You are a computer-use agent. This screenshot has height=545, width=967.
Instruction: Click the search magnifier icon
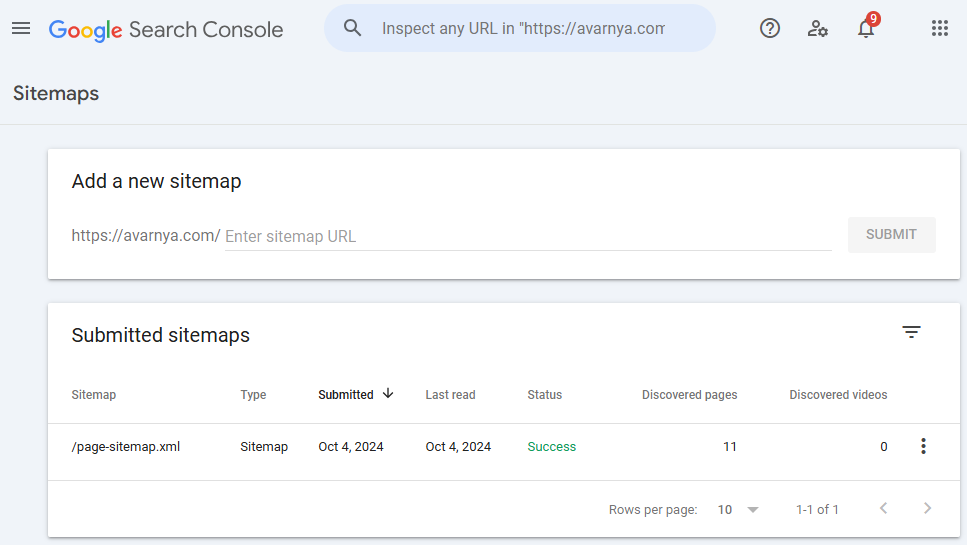[352, 28]
